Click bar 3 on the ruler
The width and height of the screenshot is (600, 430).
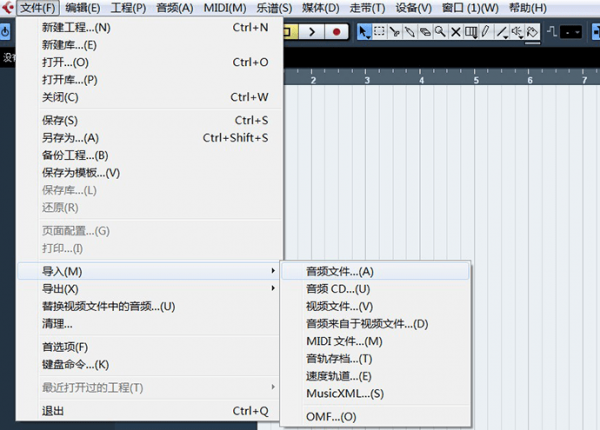(367, 80)
